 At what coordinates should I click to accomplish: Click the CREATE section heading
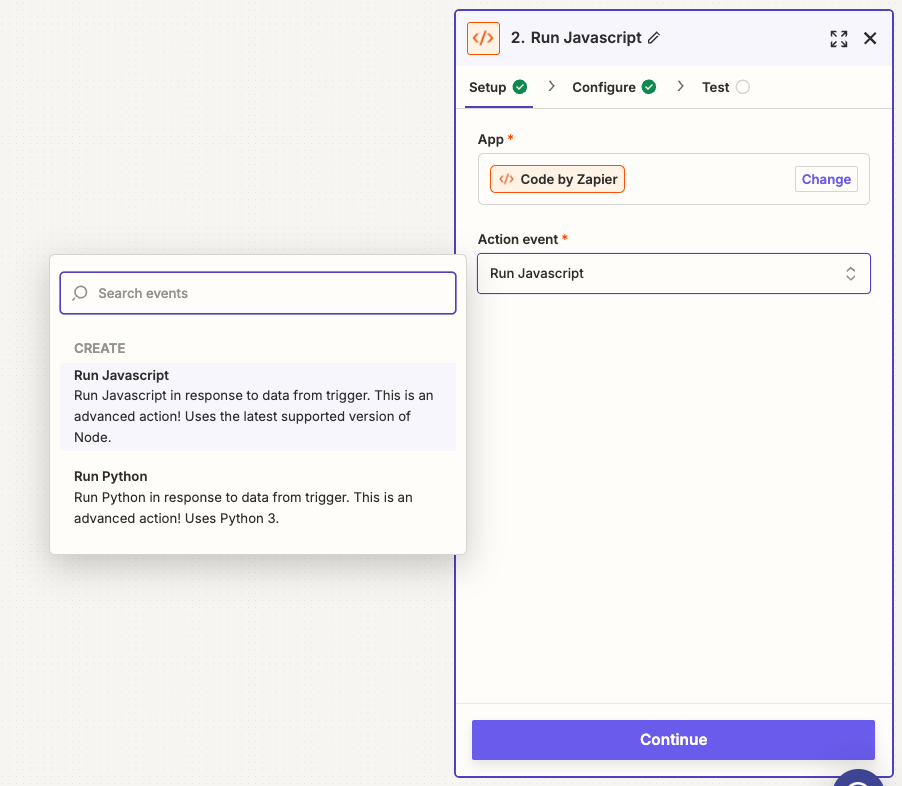(100, 348)
